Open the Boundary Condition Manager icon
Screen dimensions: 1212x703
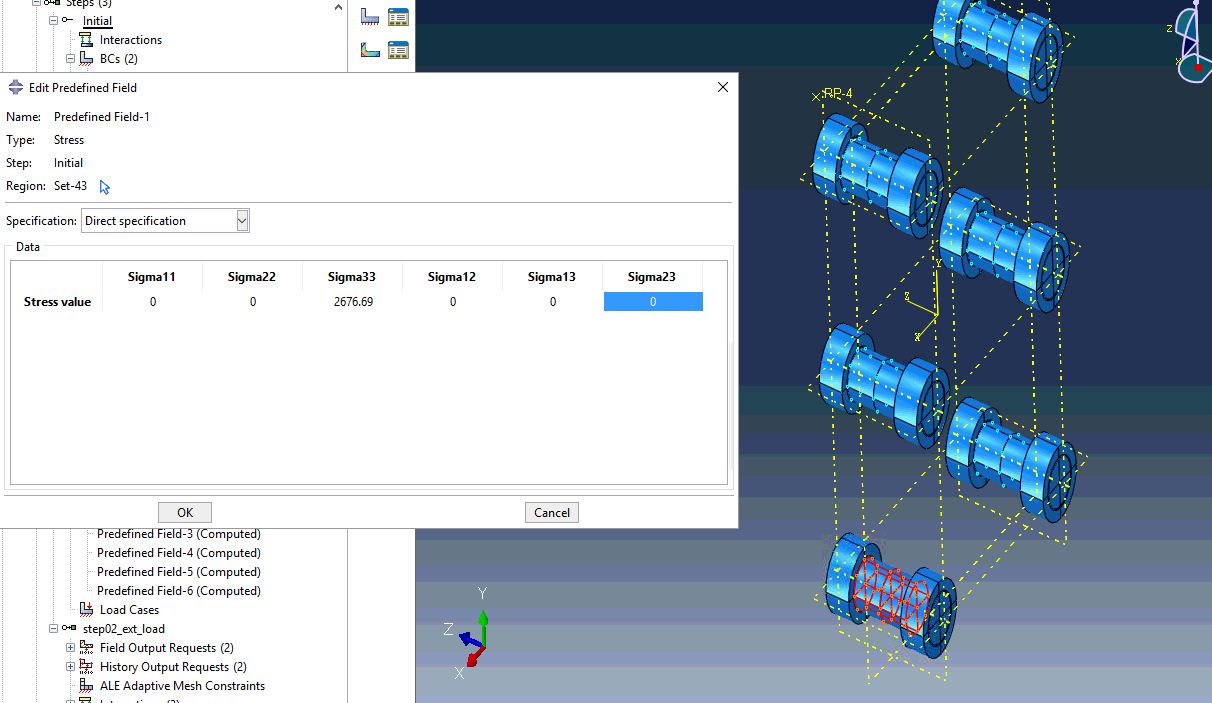[398, 16]
